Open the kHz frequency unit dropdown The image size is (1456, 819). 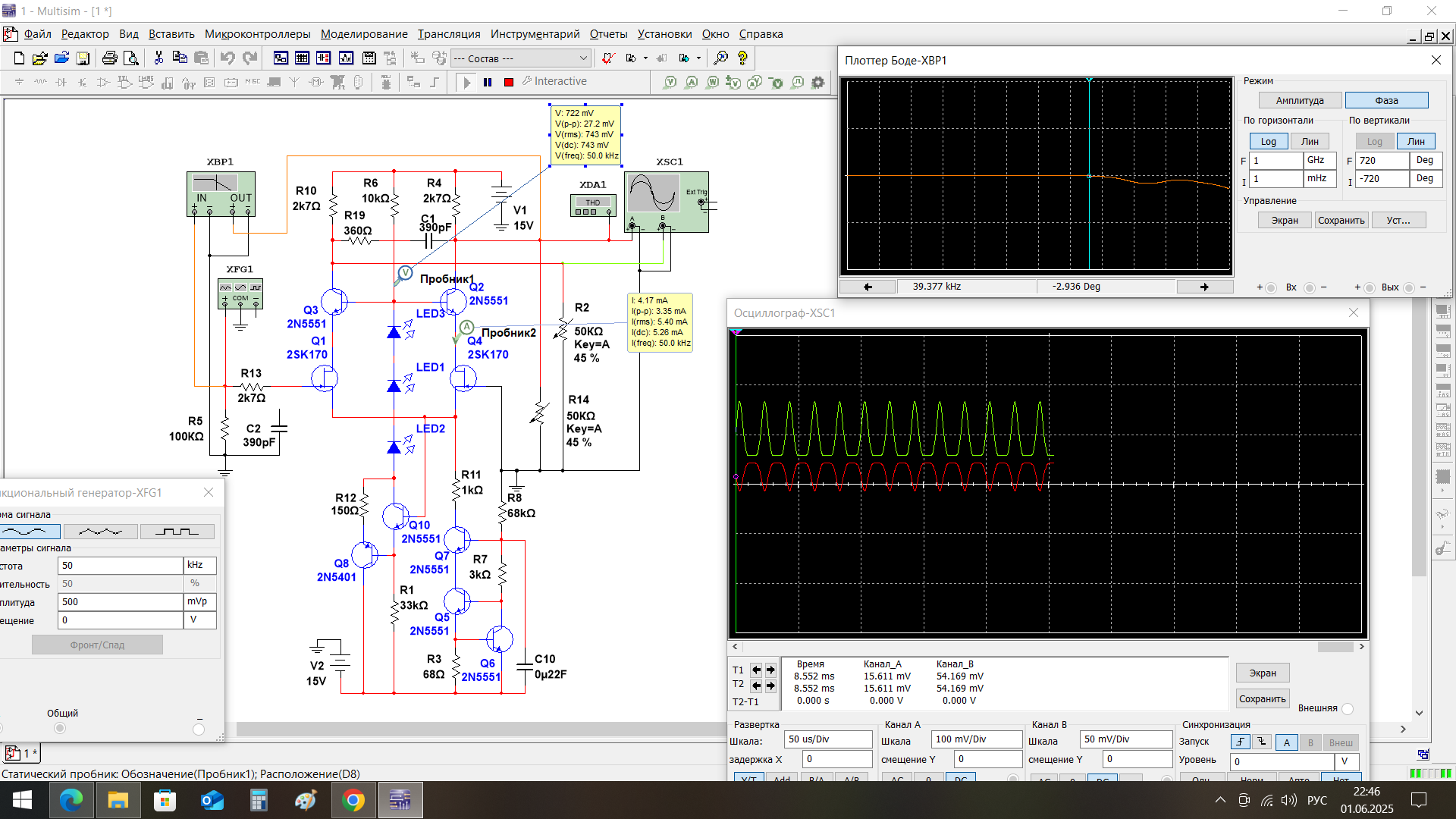coord(199,565)
